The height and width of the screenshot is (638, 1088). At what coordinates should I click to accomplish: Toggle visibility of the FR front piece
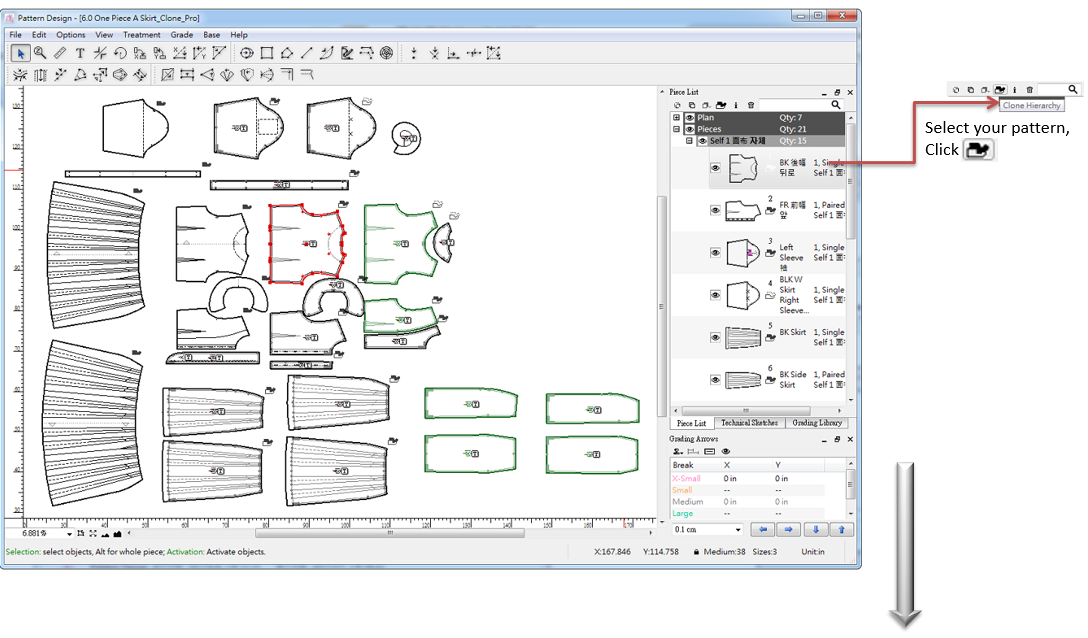[715, 210]
